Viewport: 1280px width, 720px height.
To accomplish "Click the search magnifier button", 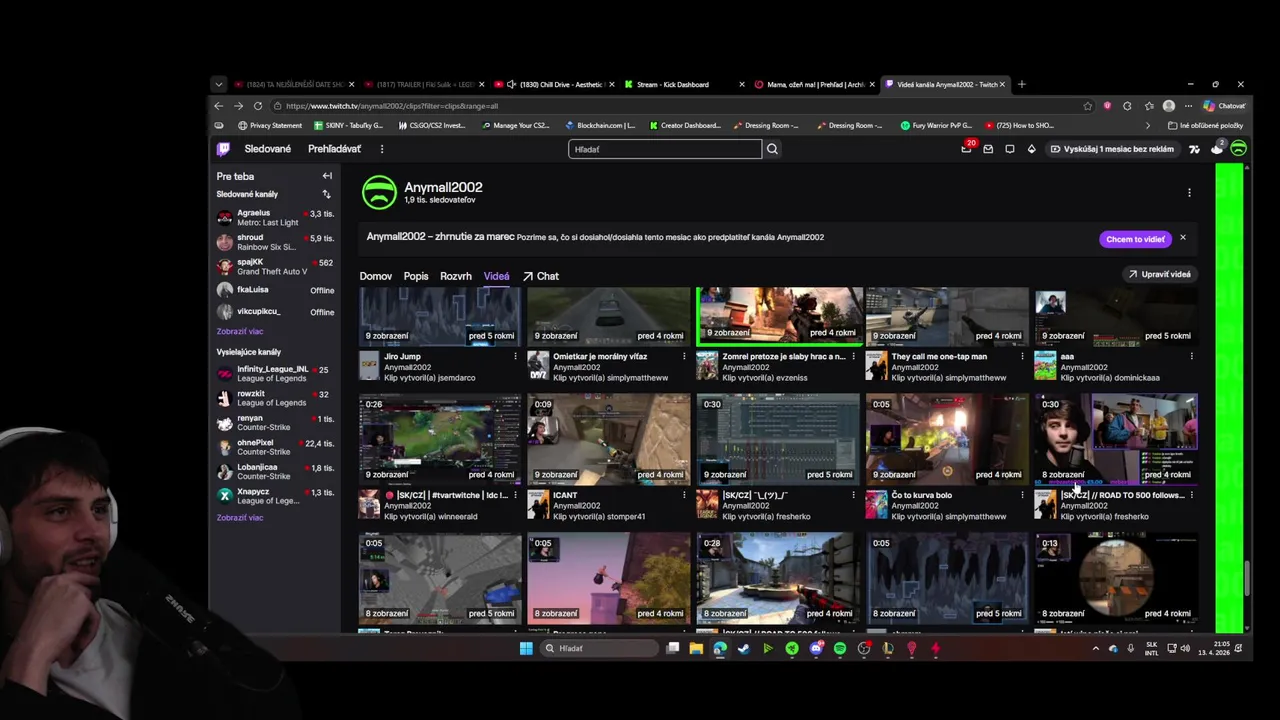I will 772,149.
